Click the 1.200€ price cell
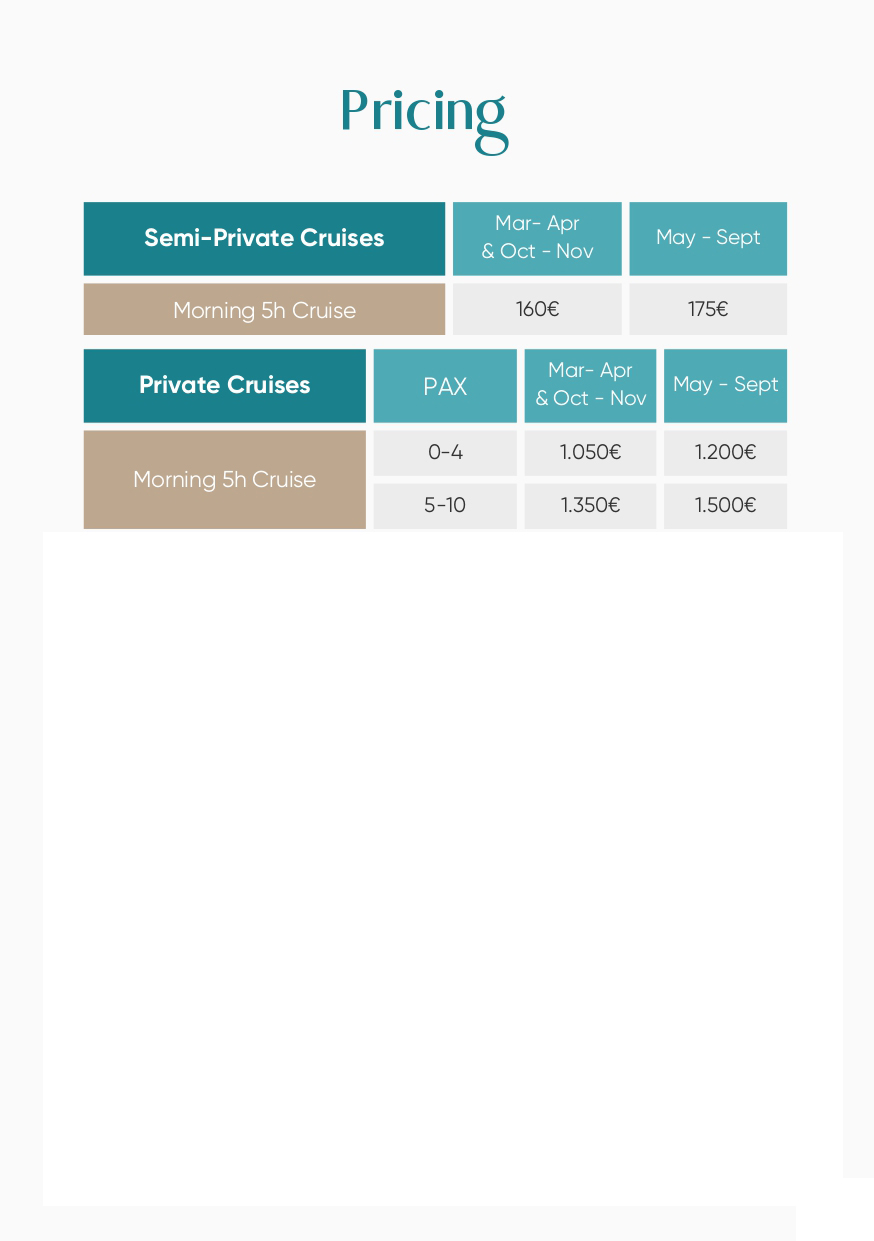This screenshot has width=874, height=1241. (725, 453)
